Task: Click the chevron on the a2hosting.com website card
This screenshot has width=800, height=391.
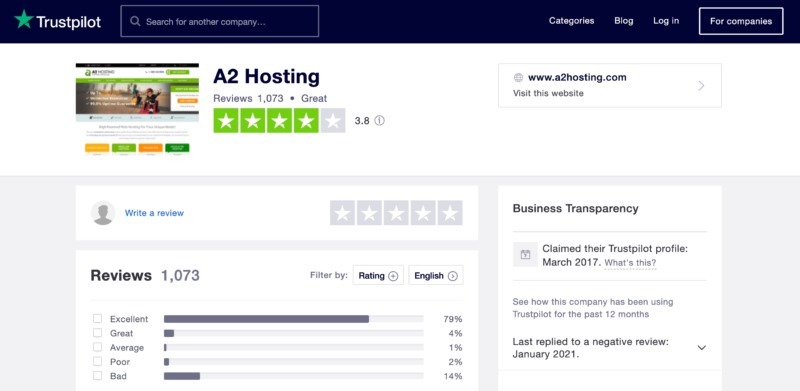Action: point(701,85)
